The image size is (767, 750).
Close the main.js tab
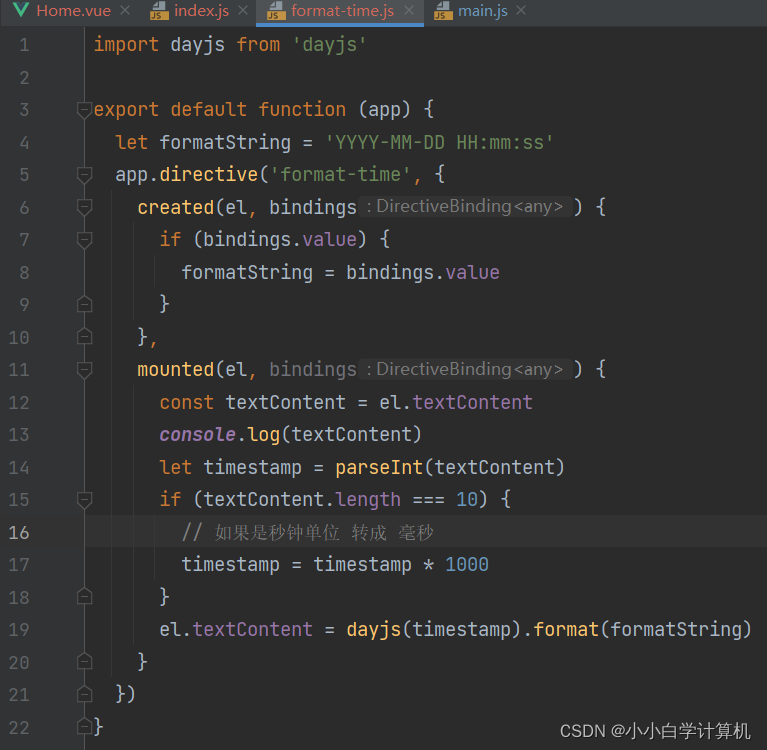(x=521, y=10)
